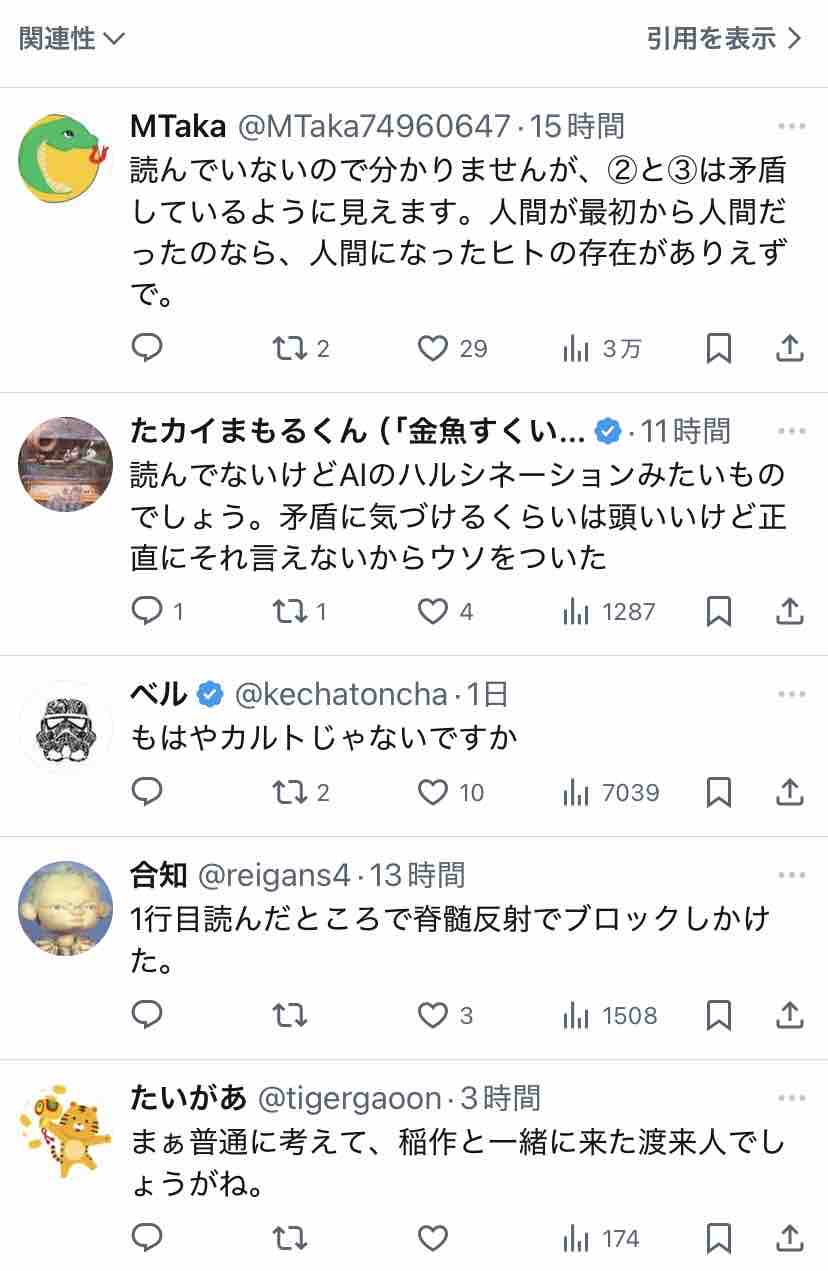Screen dimensions: 828x1271
Task: Bookmark MTaka's comment
Action: point(718,348)
